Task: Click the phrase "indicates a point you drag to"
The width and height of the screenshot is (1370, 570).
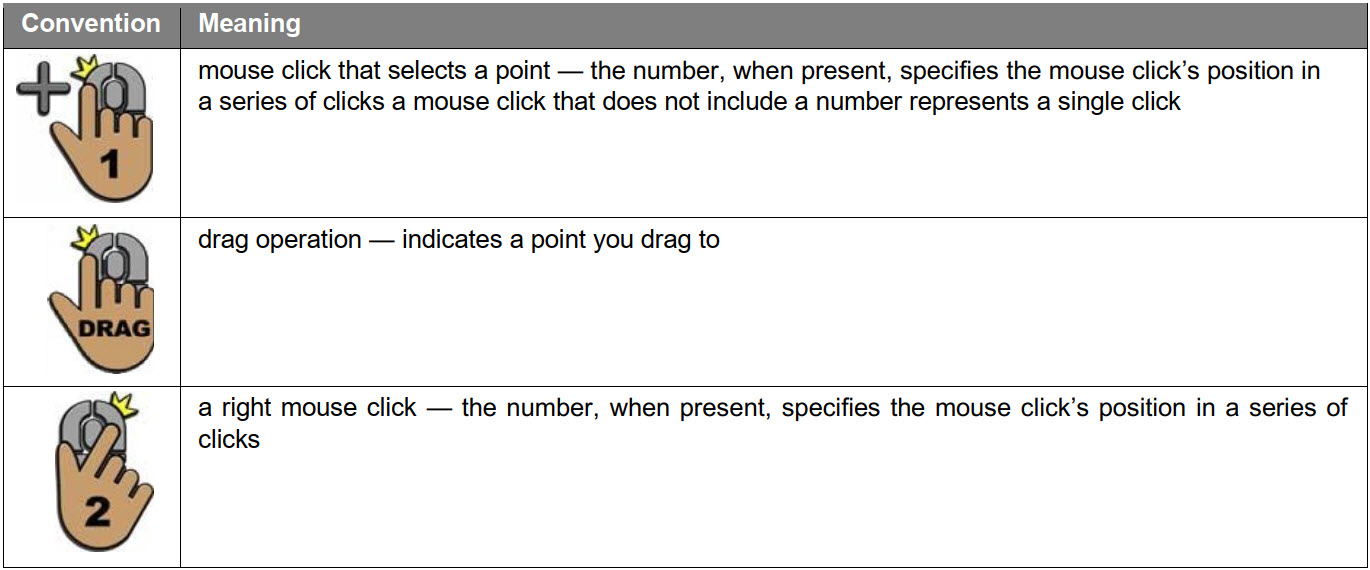Action: pyautogui.click(x=561, y=240)
